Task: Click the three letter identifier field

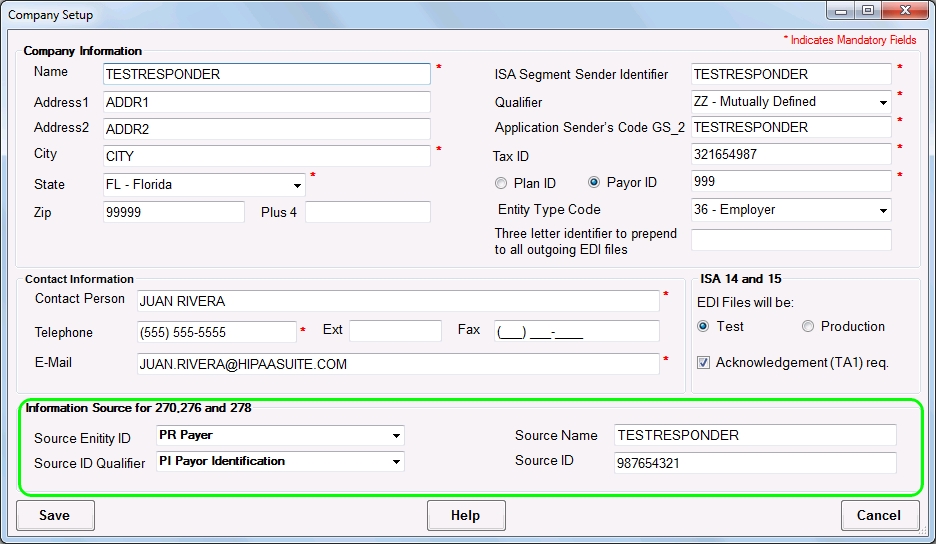Action: tap(790, 240)
